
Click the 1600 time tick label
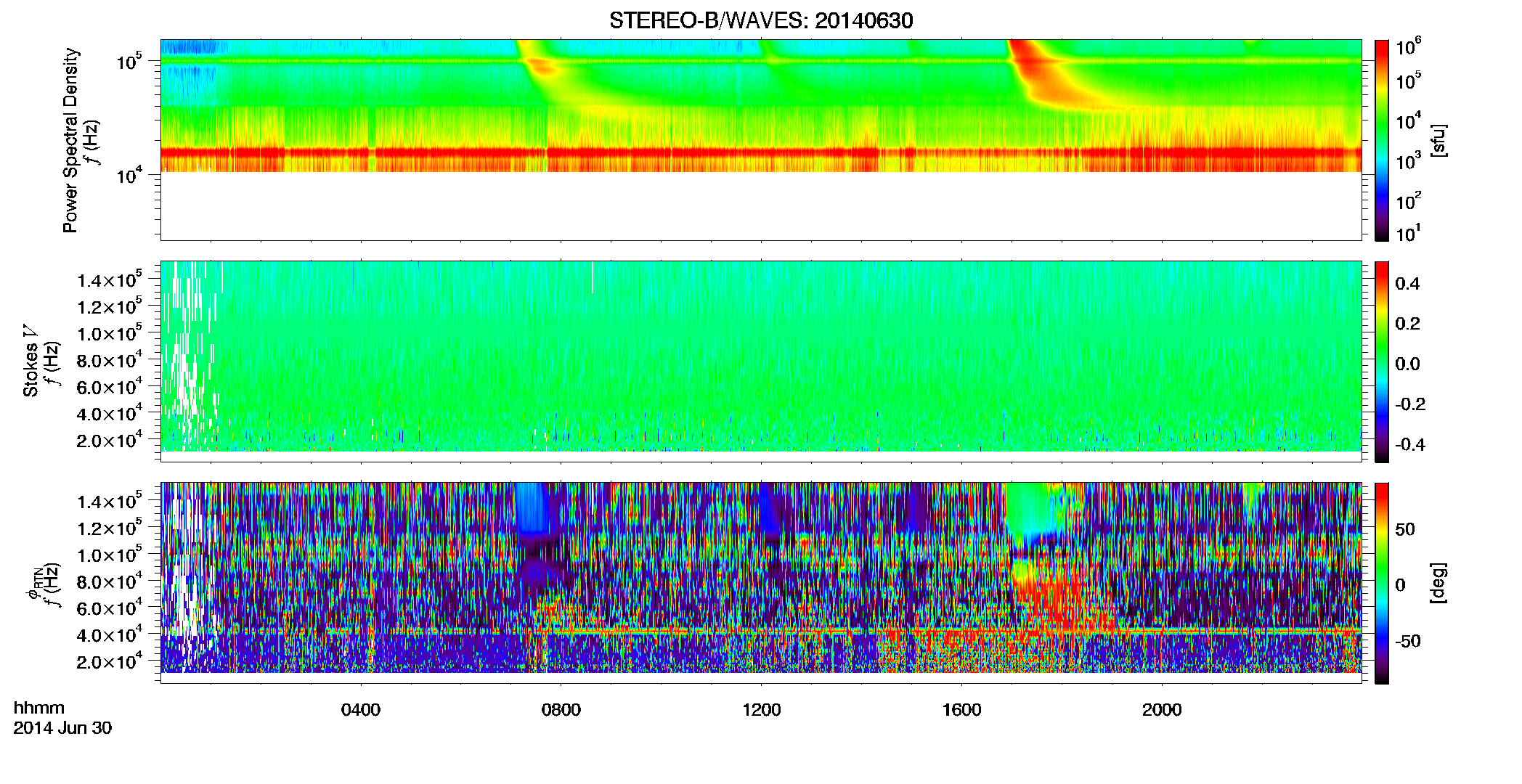tap(961, 709)
